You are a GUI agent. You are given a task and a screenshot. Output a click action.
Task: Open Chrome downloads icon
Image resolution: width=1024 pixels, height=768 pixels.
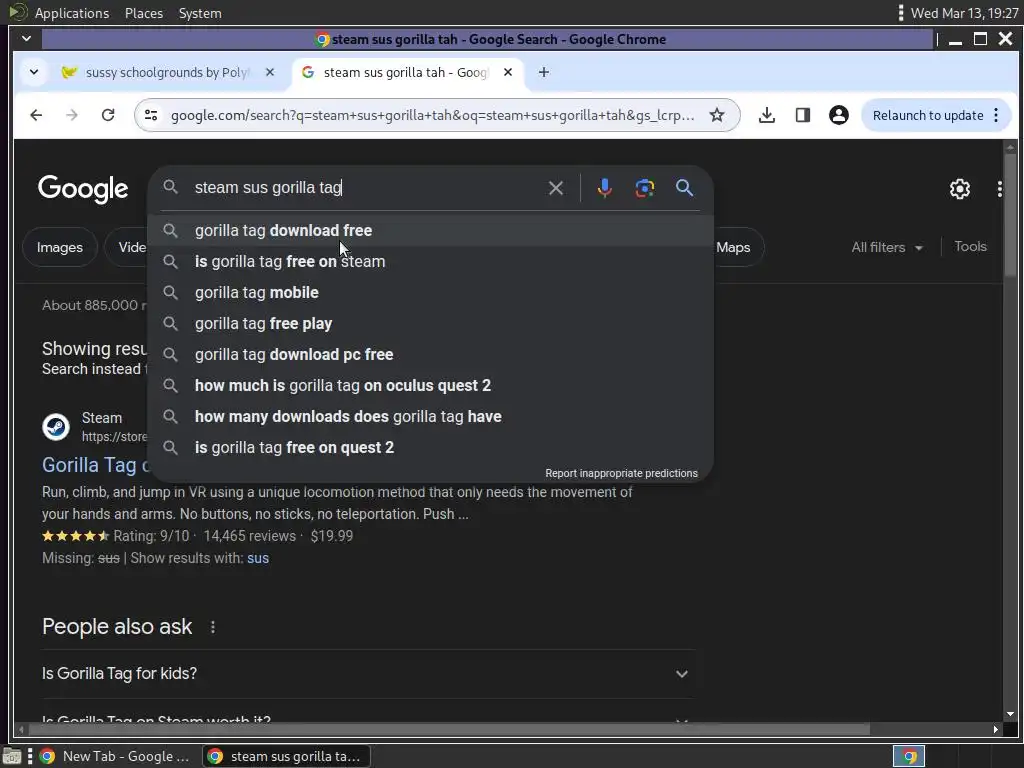tap(767, 115)
